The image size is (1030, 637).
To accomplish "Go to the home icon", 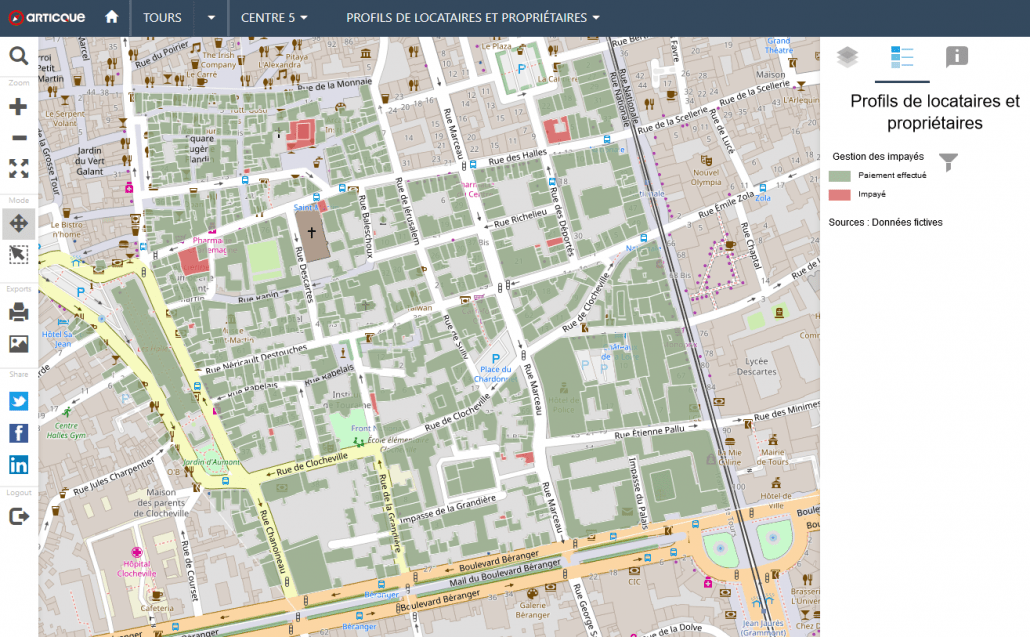I will [112, 17].
